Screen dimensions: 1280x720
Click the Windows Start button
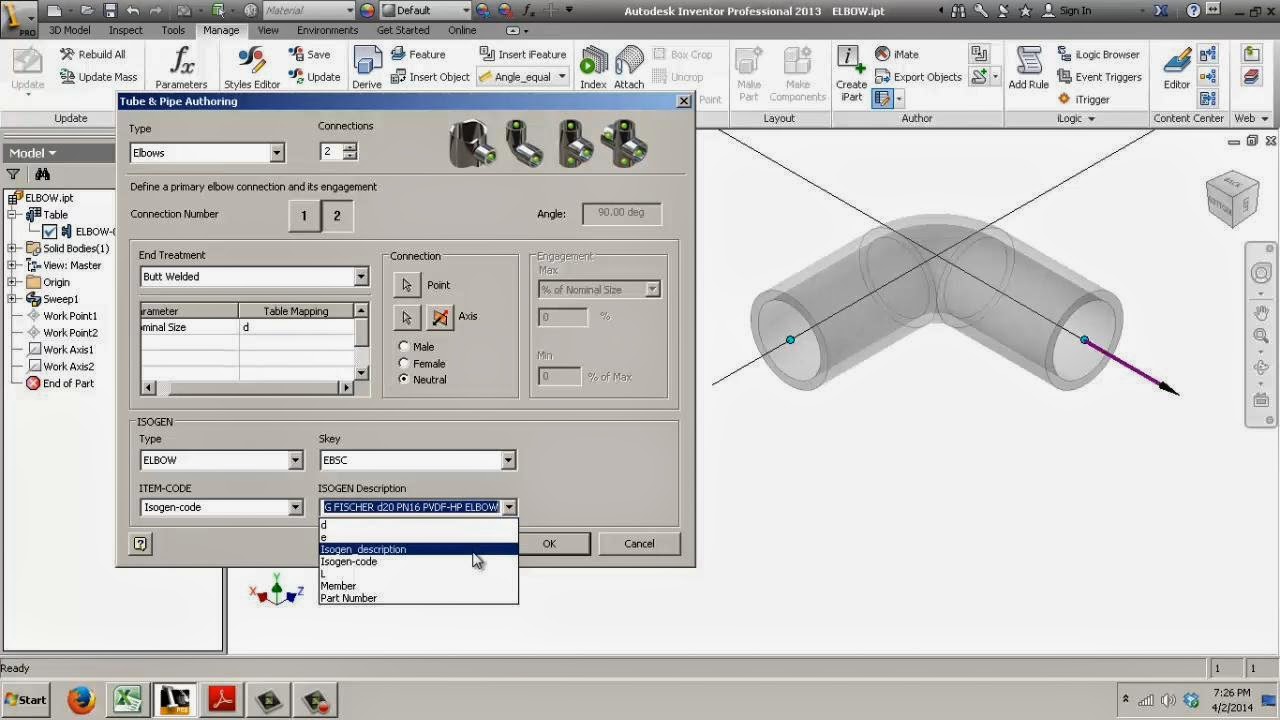(25, 700)
